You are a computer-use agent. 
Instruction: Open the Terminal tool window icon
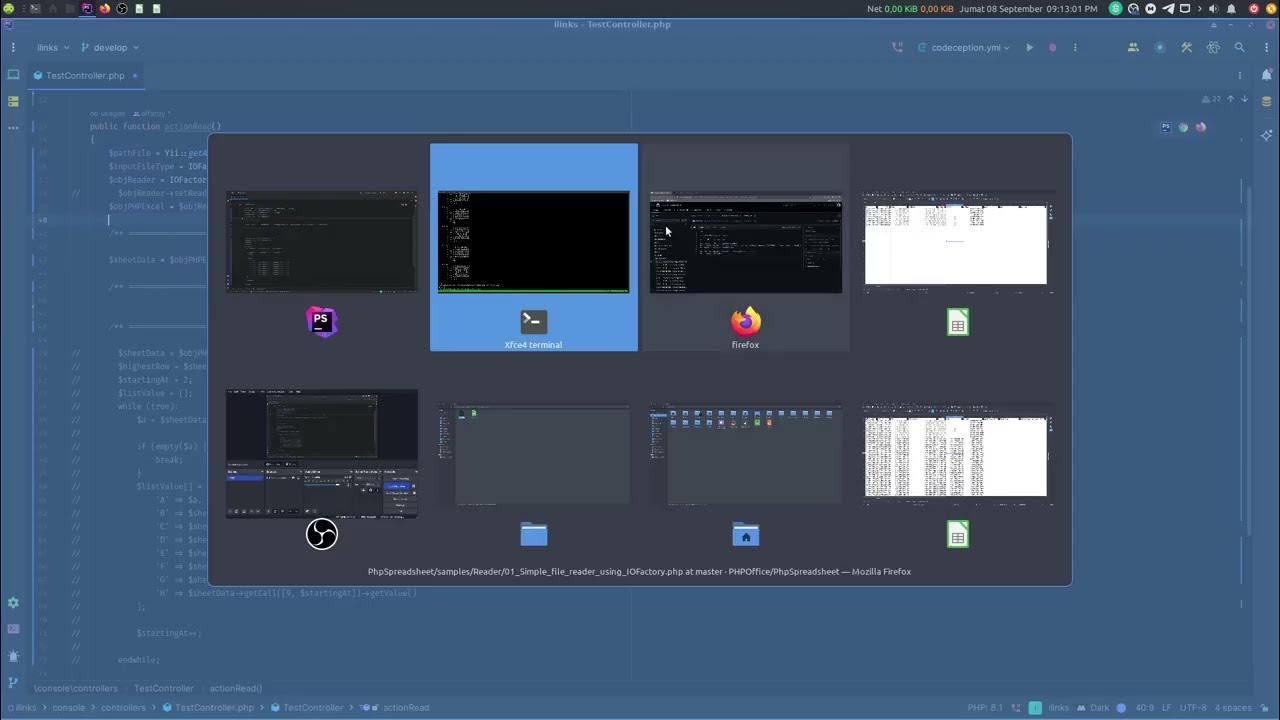(13, 629)
